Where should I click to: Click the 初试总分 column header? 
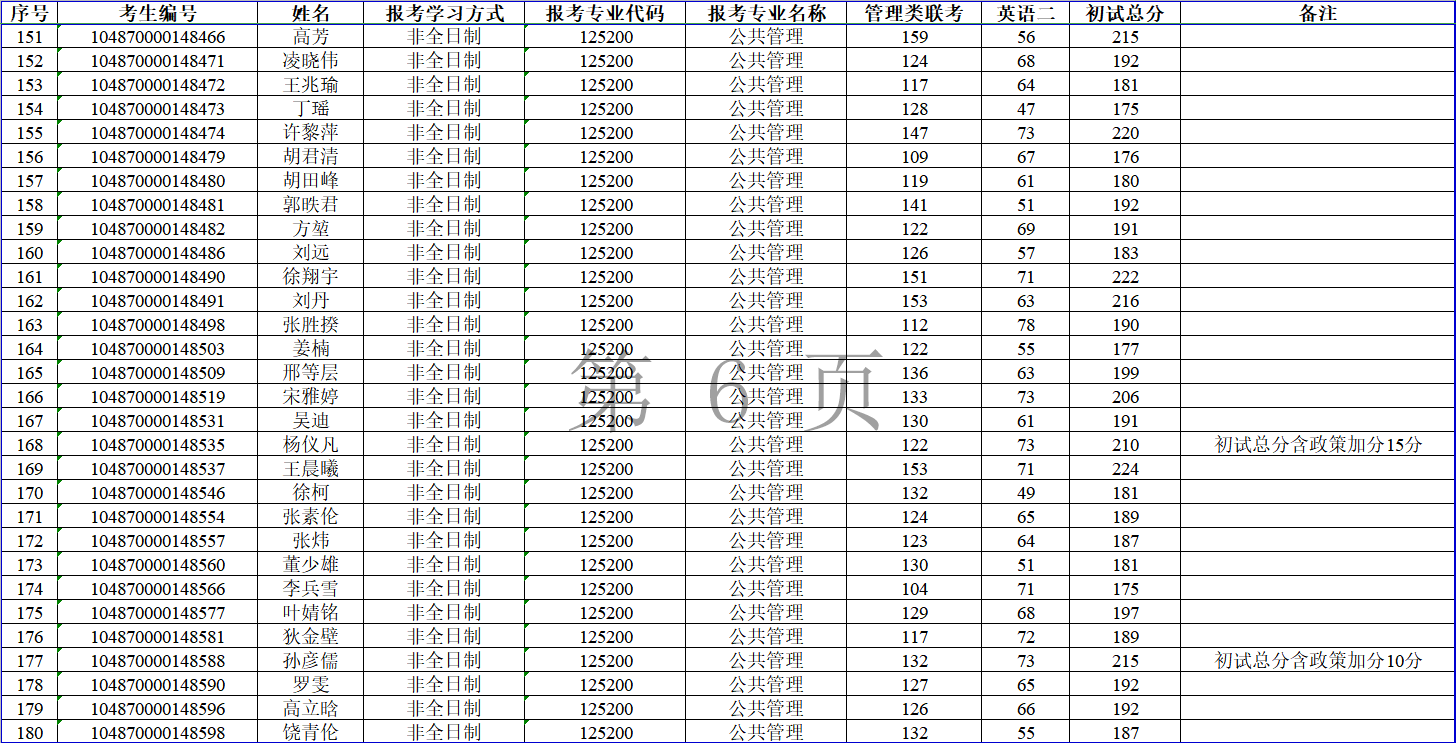click(1125, 13)
